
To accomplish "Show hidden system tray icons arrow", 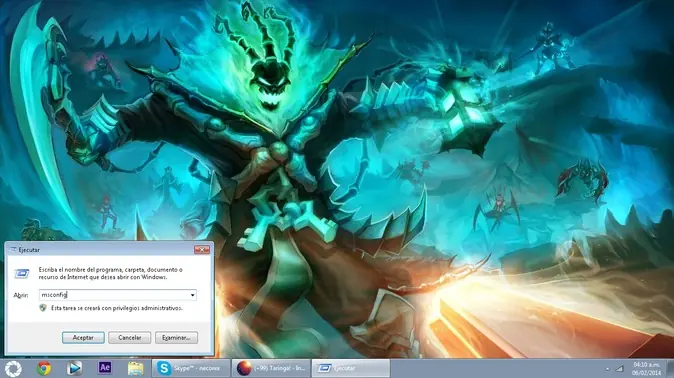I will [x=607, y=369].
